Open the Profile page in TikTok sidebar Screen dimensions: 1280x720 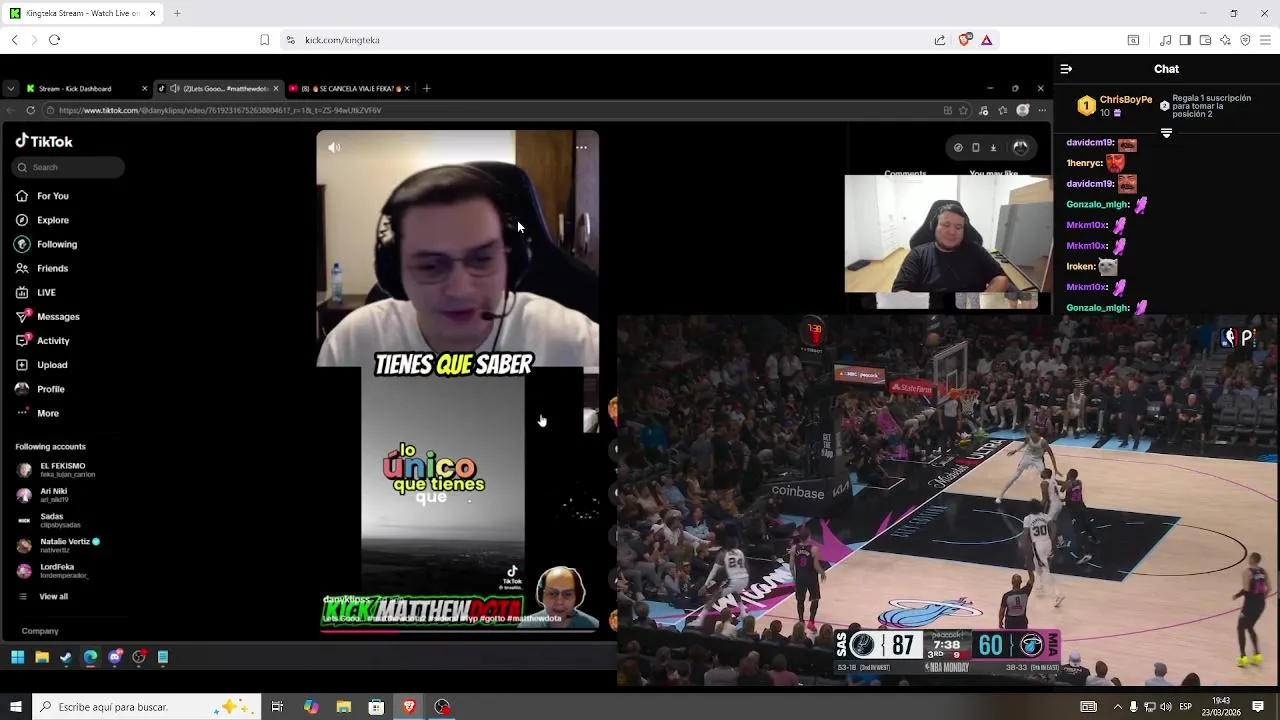click(x=40, y=389)
